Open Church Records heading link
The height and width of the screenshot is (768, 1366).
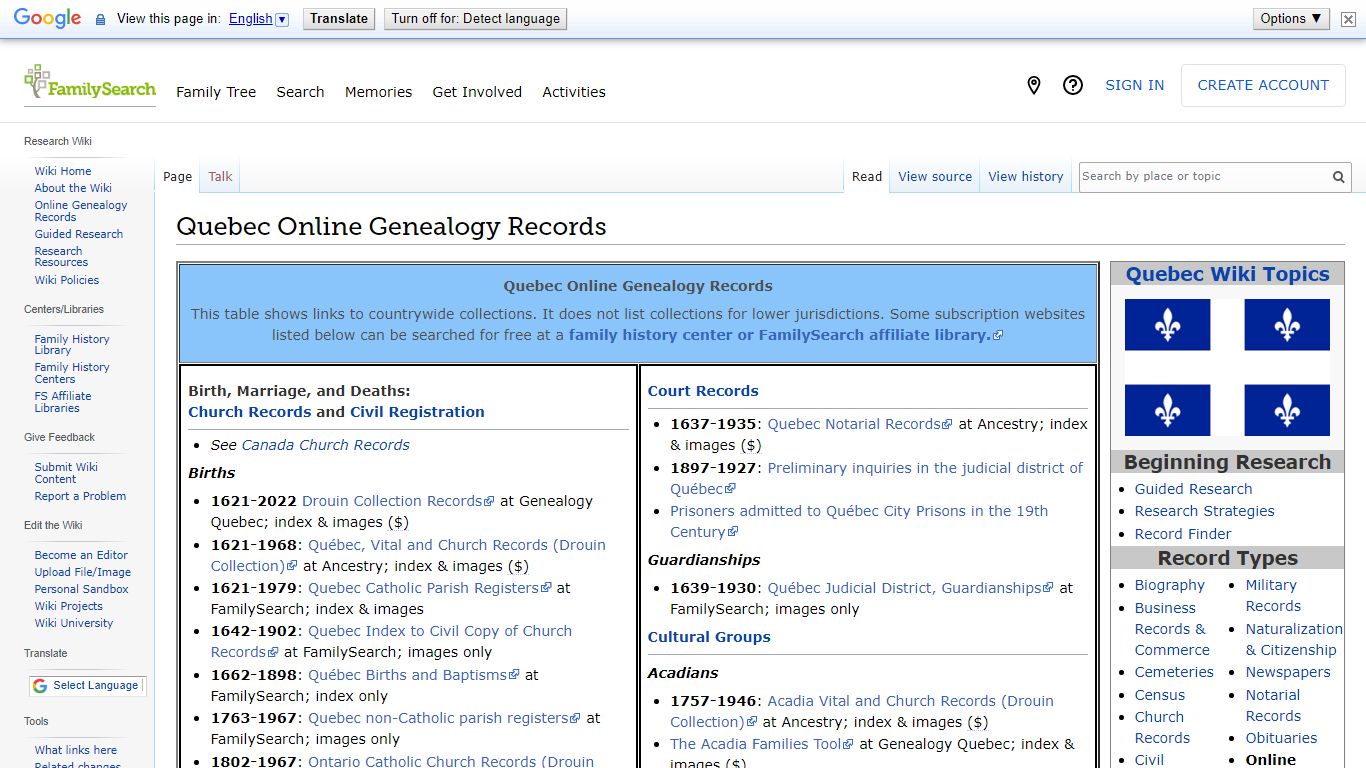point(250,412)
